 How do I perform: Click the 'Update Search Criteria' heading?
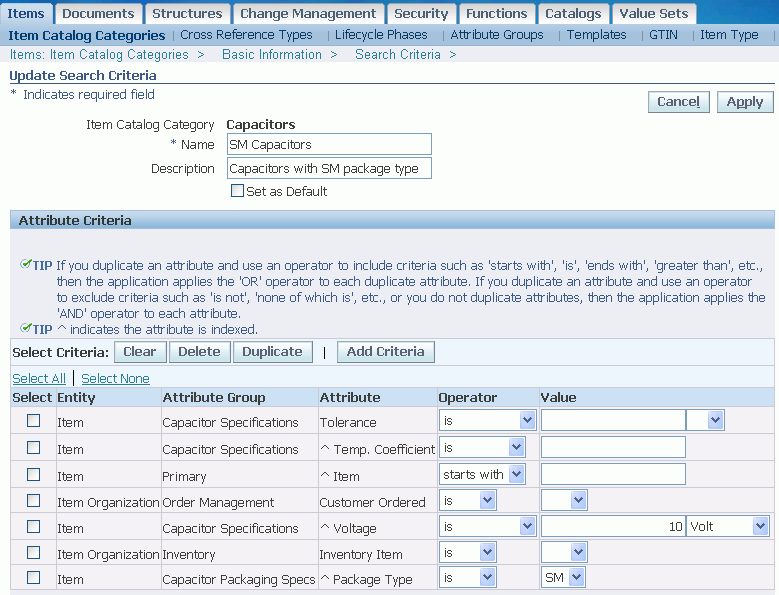pos(83,75)
